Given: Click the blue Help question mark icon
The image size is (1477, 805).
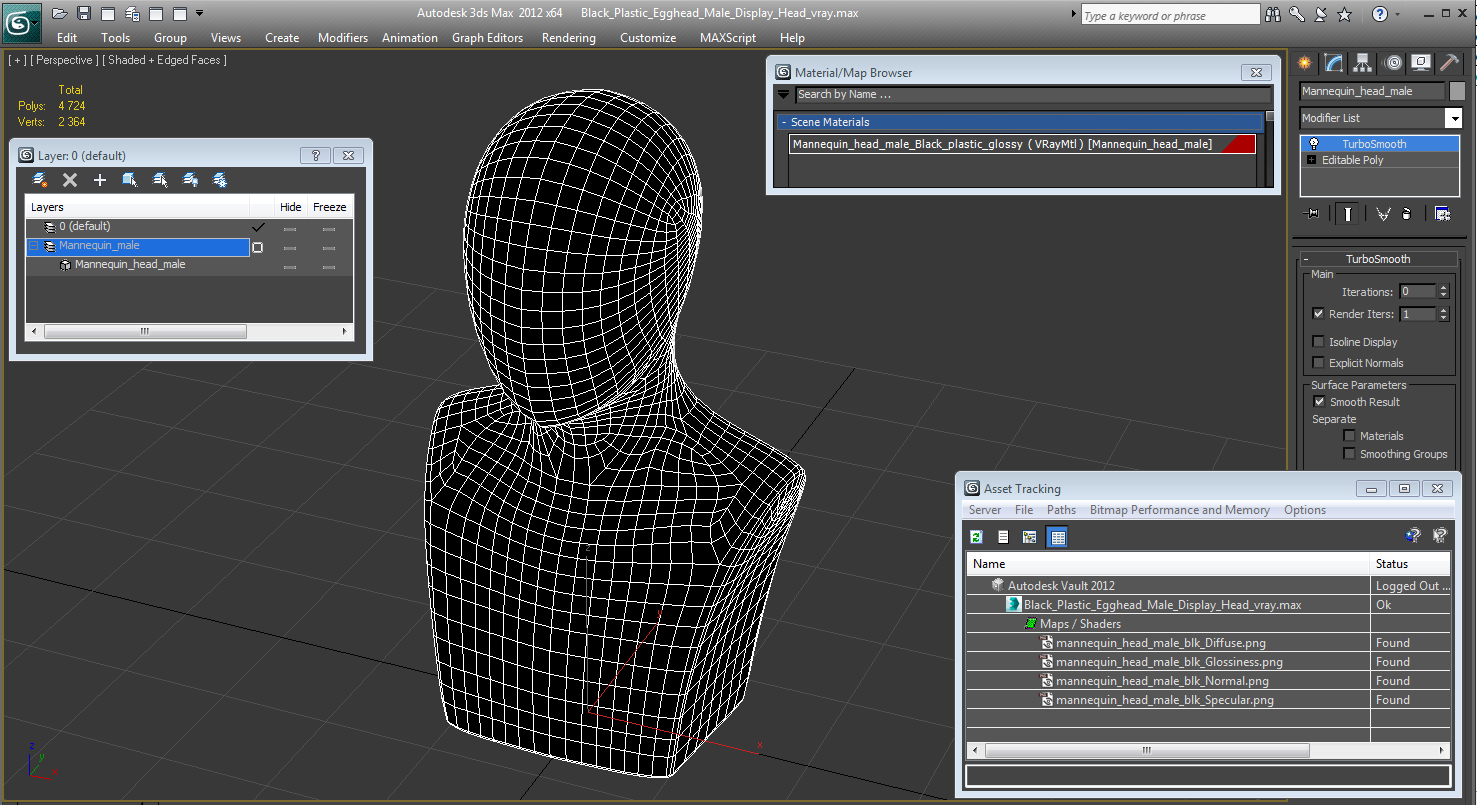Looking at the screenshot, I should coord(1380,14).
